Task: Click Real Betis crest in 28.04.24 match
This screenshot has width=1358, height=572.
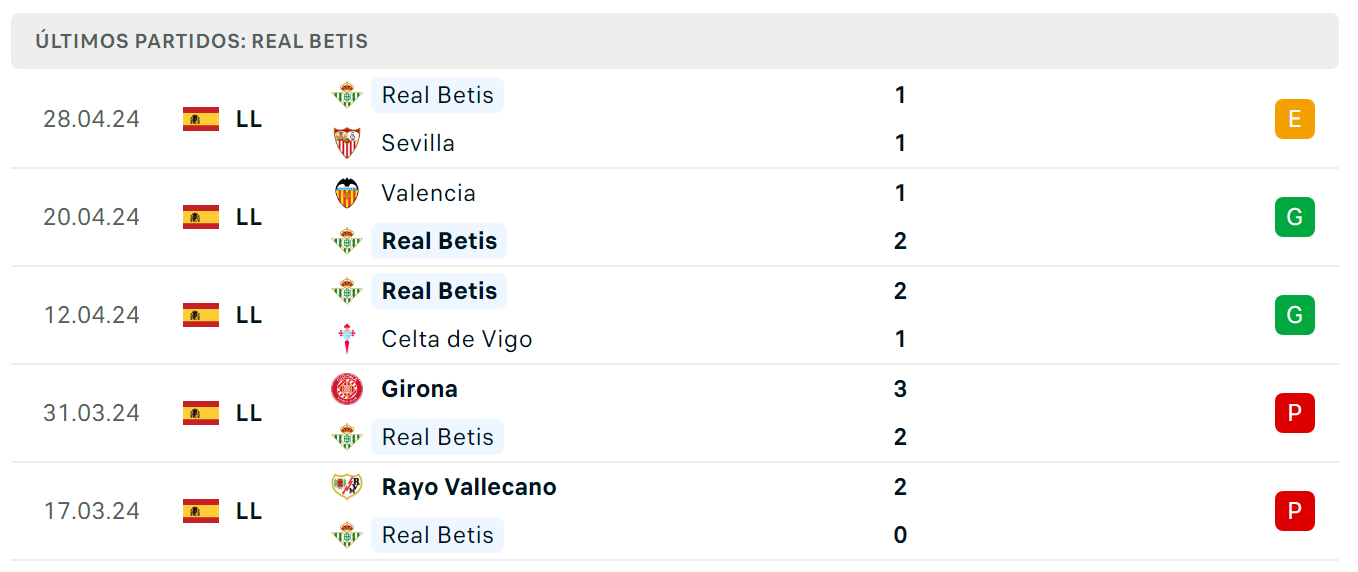Action: point(347,95)
